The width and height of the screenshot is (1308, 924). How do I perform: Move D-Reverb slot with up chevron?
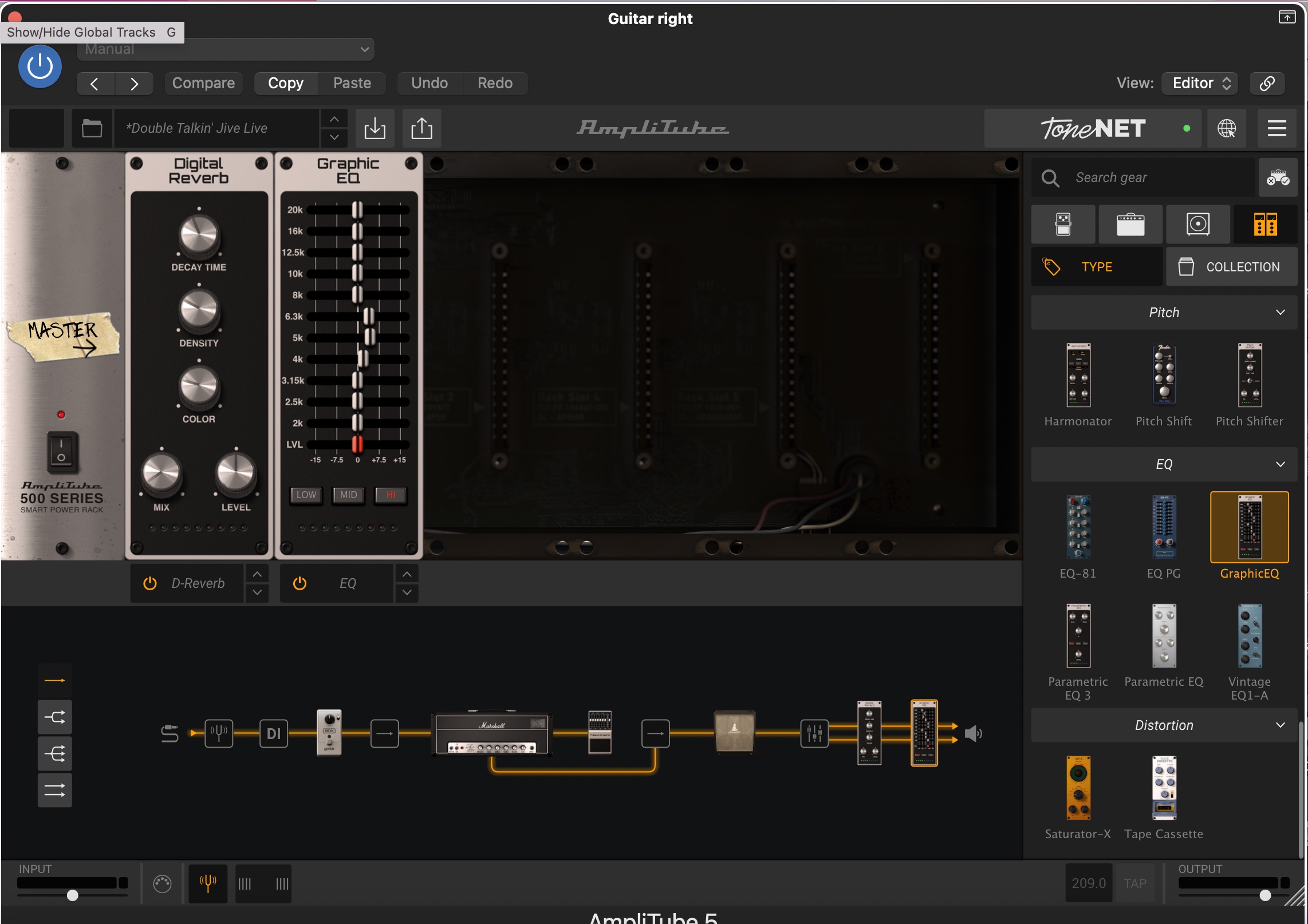257,574
